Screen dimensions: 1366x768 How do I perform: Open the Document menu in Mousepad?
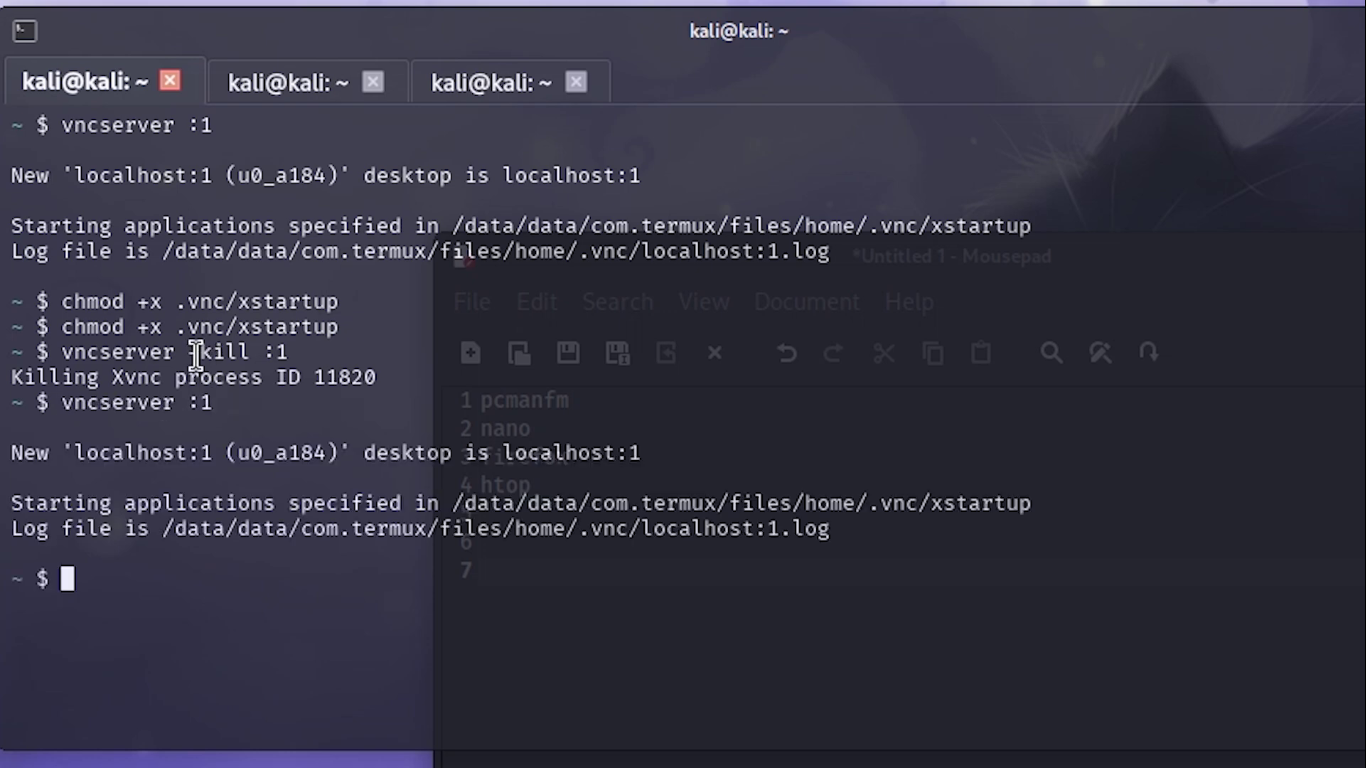point(806,302)
